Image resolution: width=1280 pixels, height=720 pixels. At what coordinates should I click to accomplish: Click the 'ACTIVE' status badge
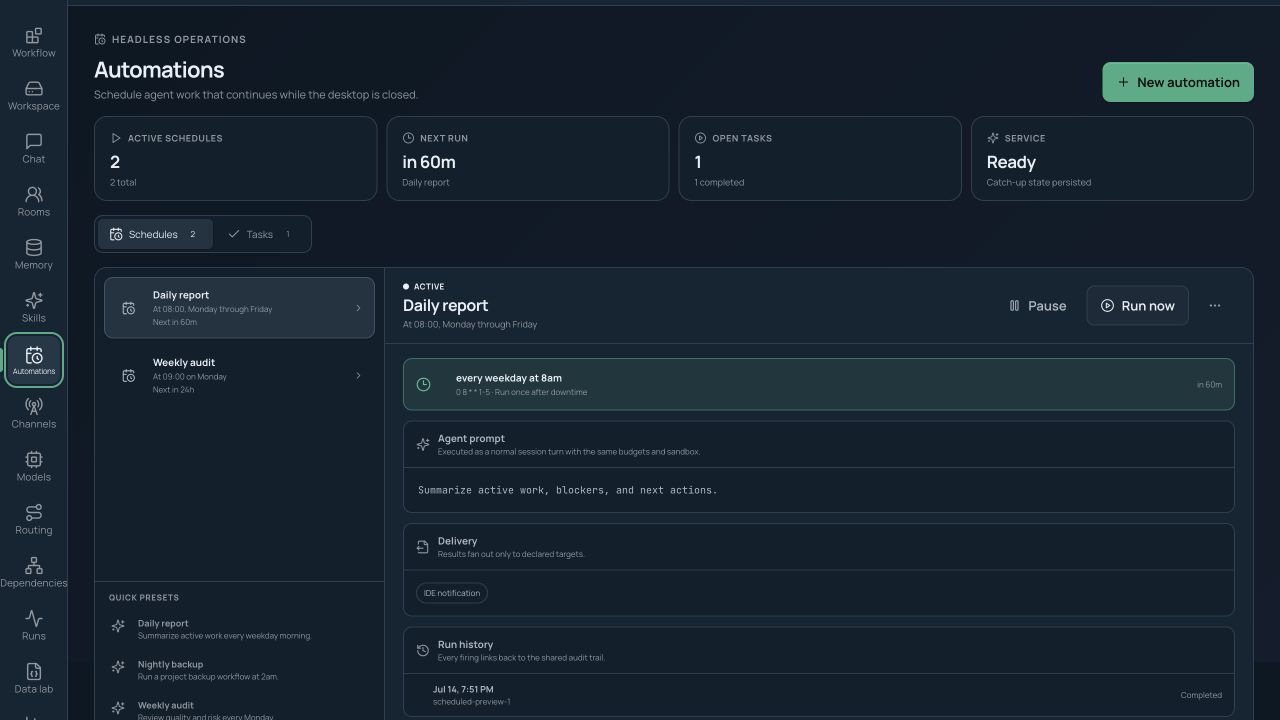424,287
